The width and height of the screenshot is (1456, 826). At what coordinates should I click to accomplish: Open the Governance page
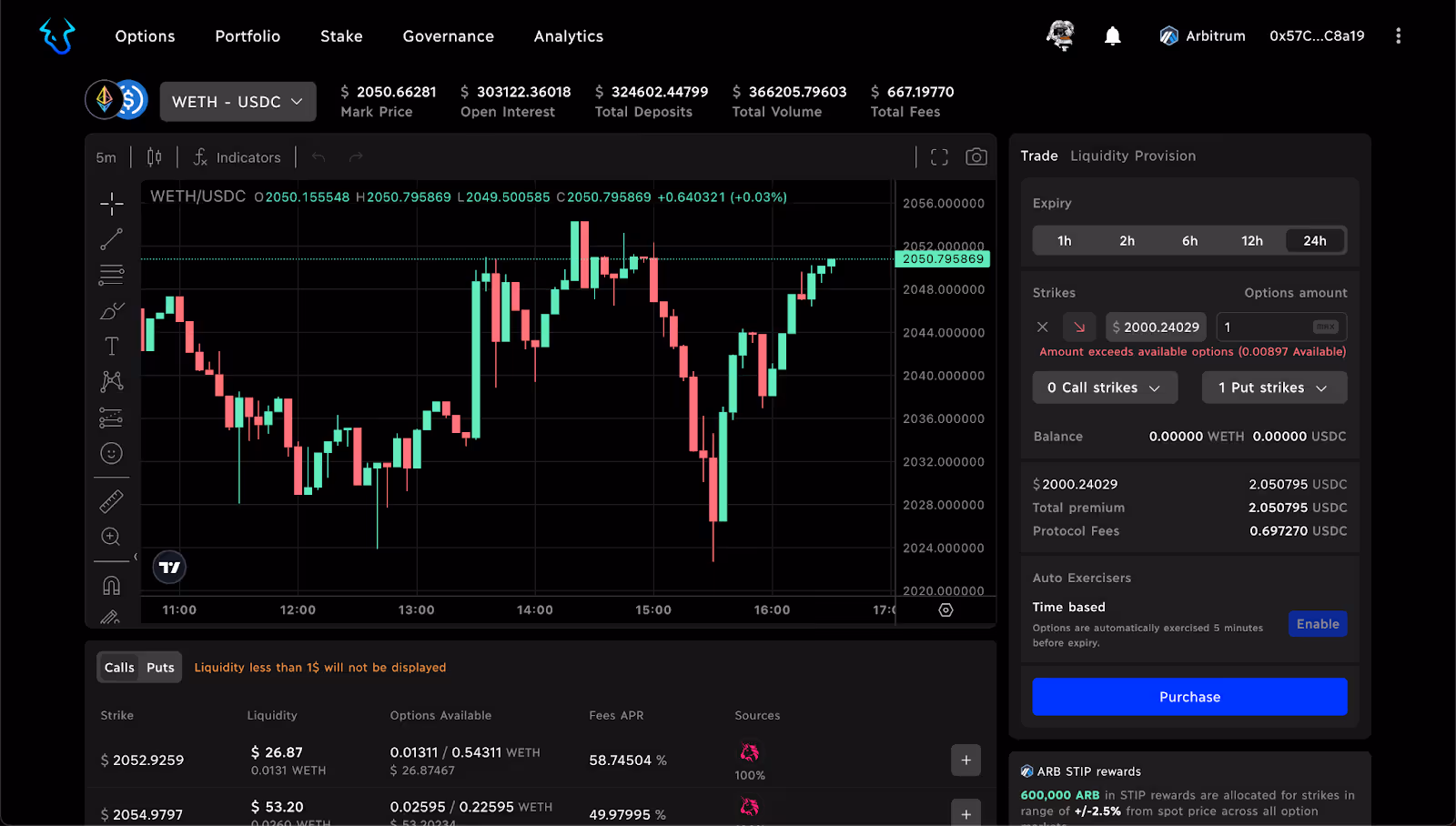[x=449, y=36]
